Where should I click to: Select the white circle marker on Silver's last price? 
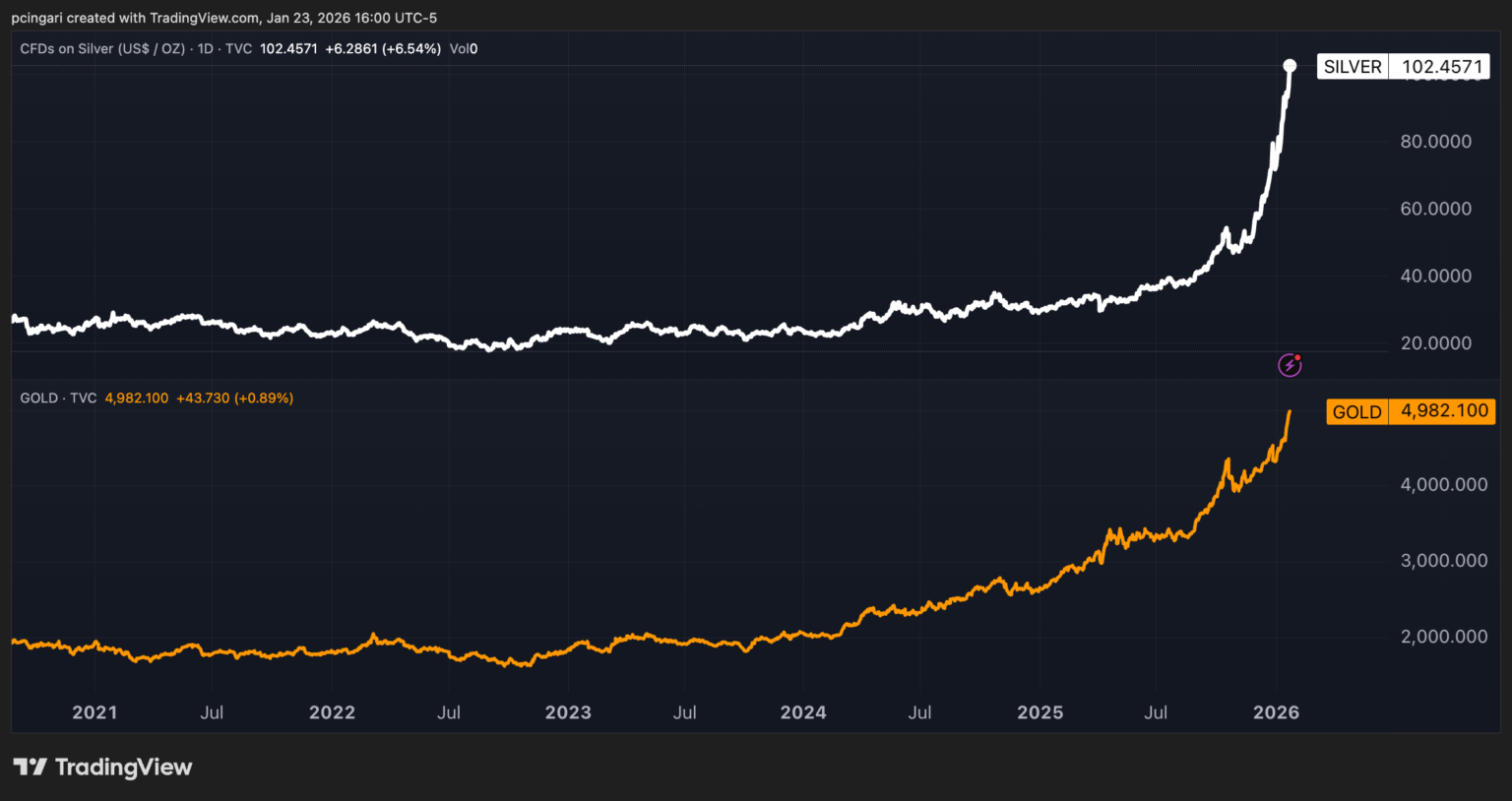(1291, 66)
